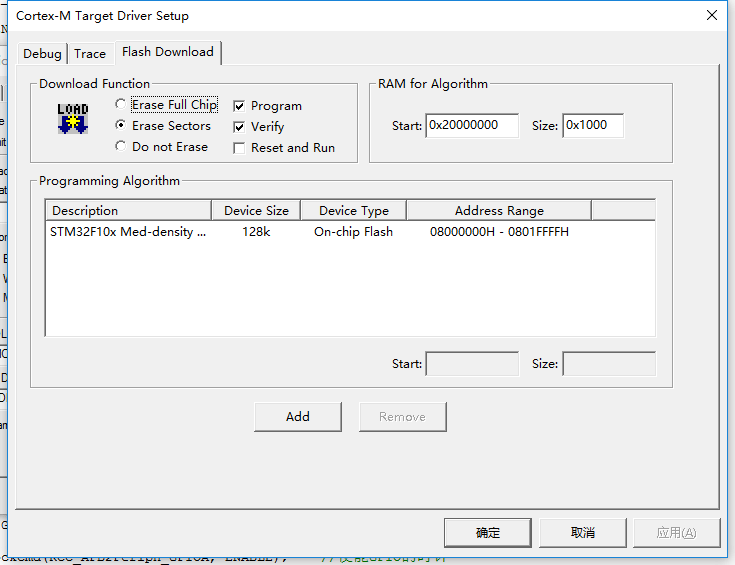Click the RAM for Algorithm Start field
Image resolution: width=735 pixels, height=565 pixels.
pos(472,126)
